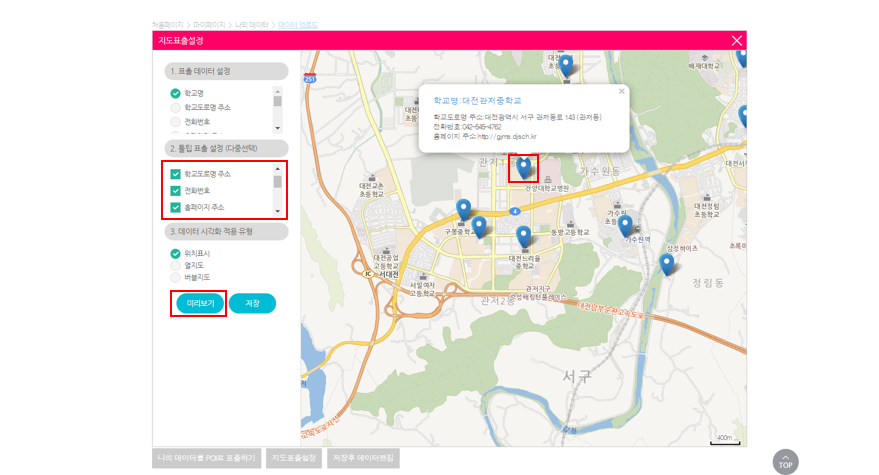Uncheck 전화번호 tooltip checkbox
This screenshot has width=879, height=475.
(x=175, y=191)
